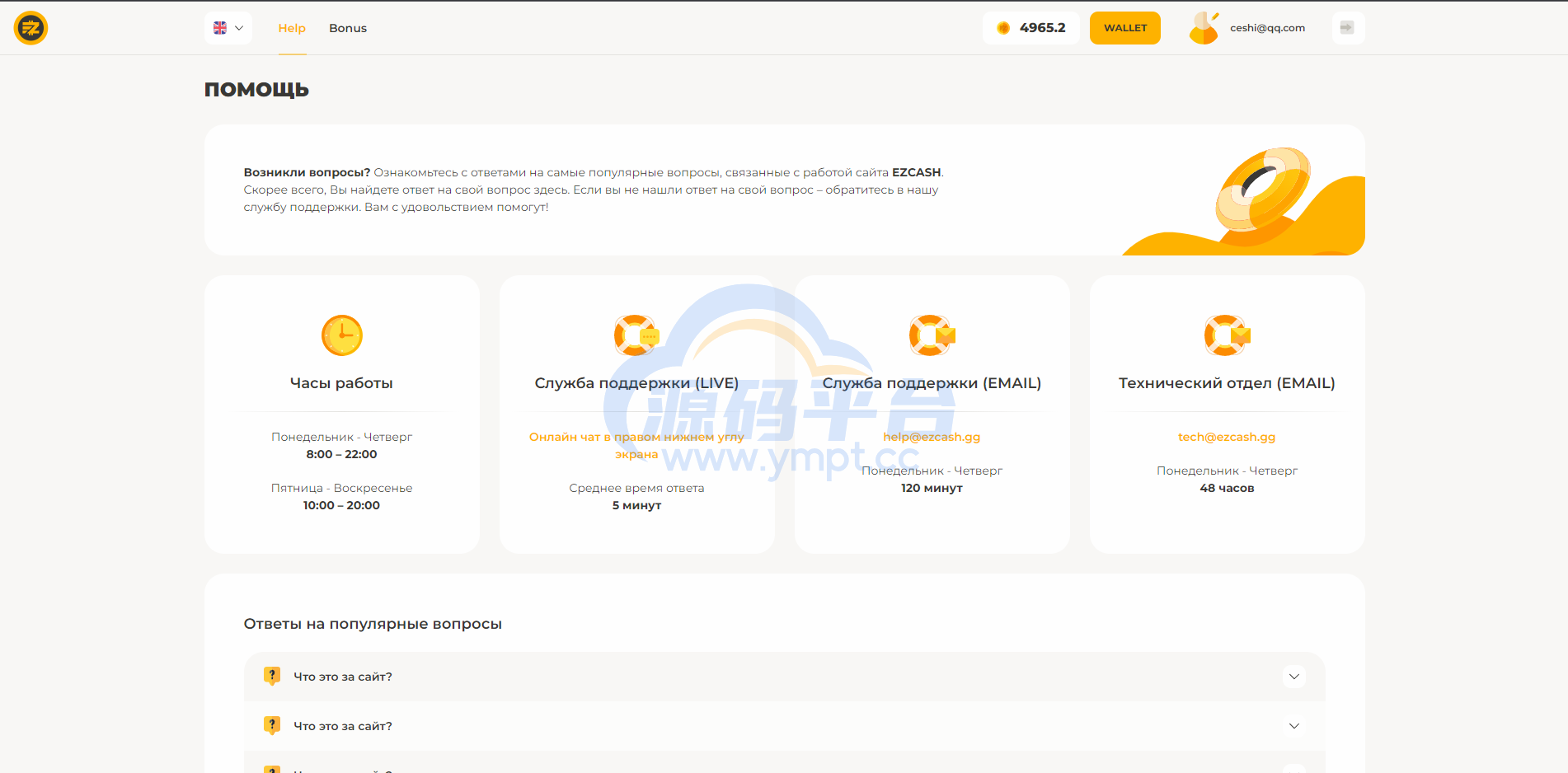Click the EZCASH logo icon

31,28
